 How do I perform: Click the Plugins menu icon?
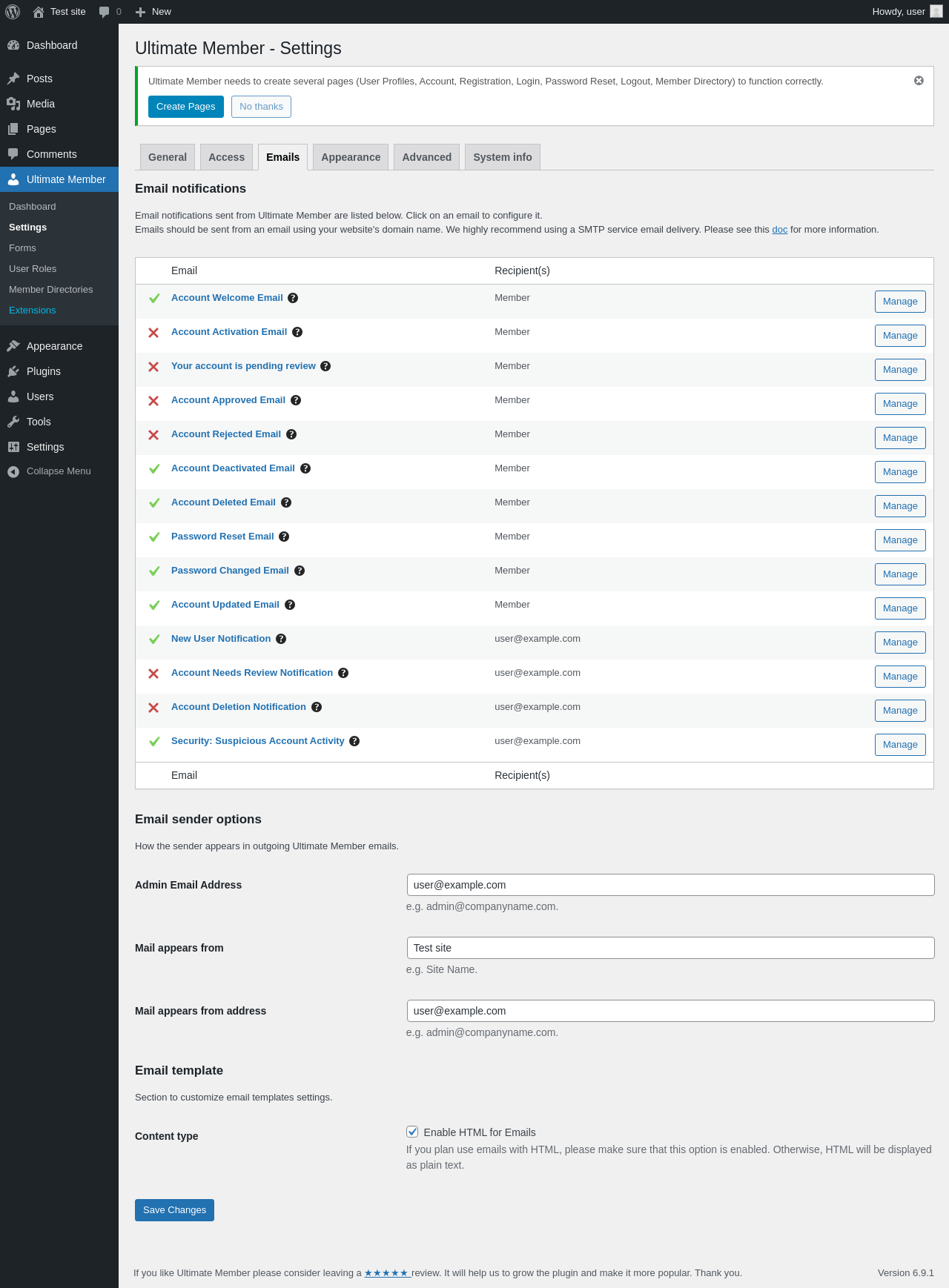coord(13,371)
